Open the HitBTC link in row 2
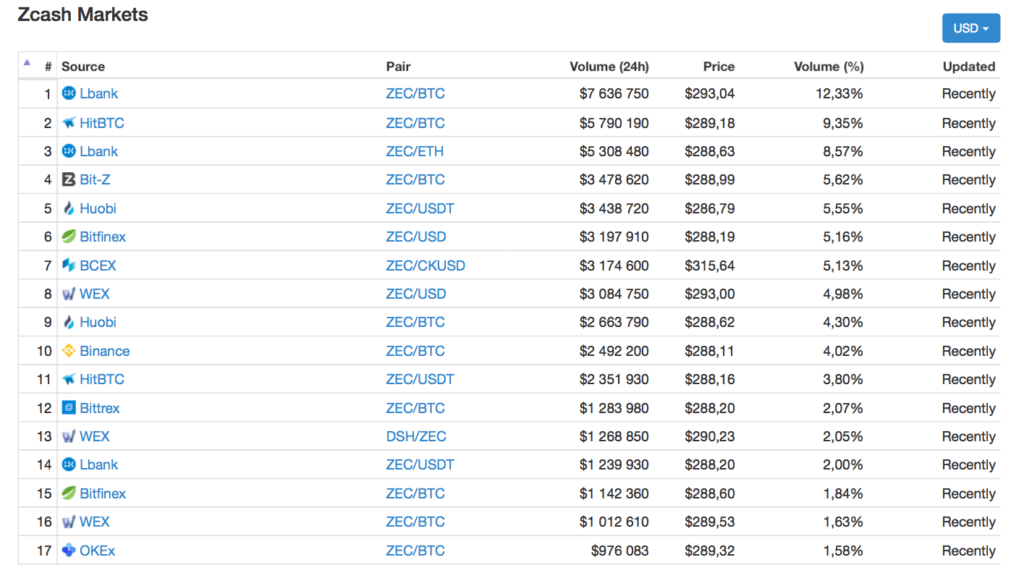1024x565 pixels. 102,123
